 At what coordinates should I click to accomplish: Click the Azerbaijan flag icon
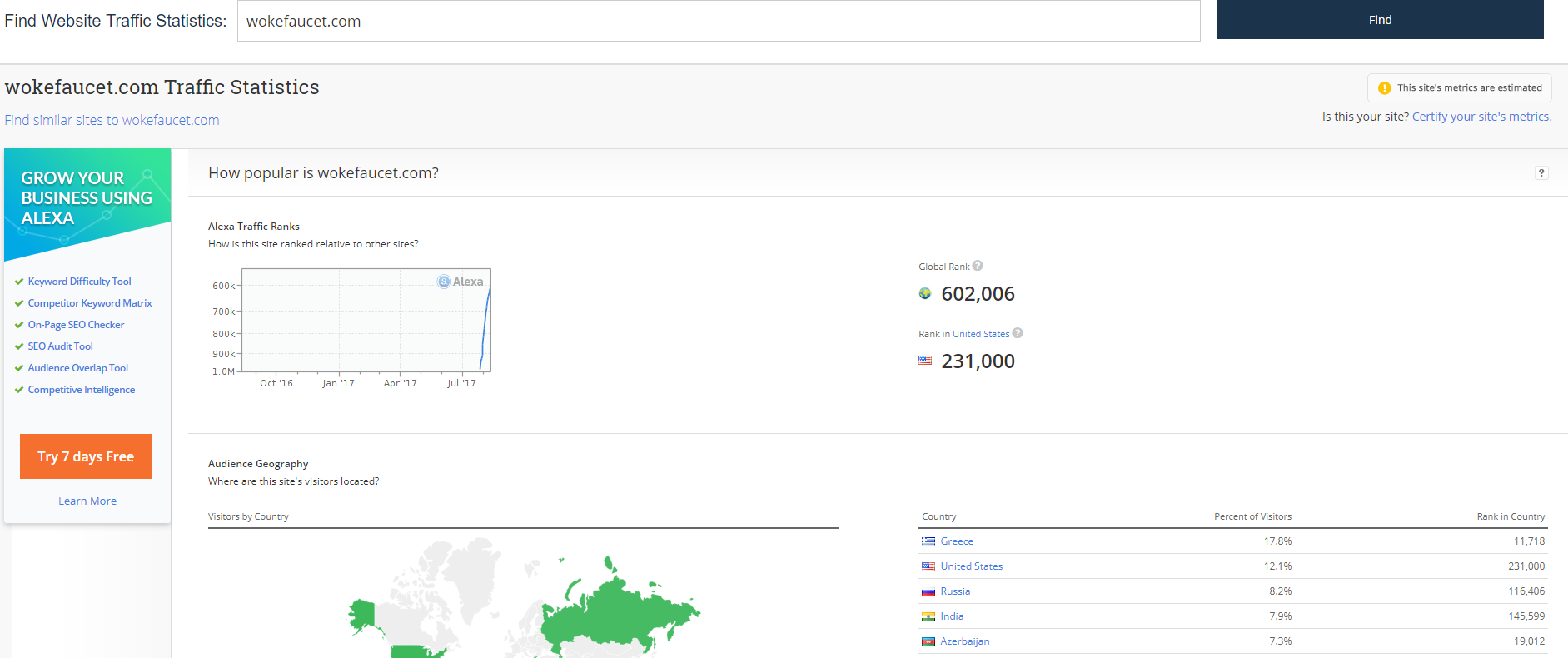point(928,641)
